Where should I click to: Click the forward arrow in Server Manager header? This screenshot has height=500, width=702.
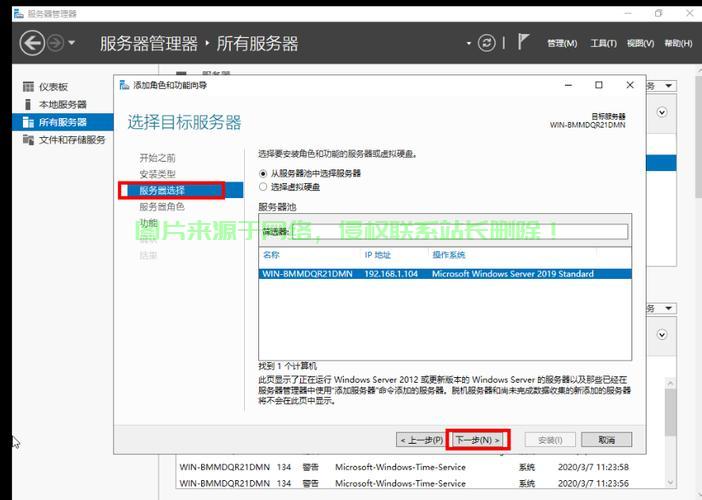pos(56,43)
